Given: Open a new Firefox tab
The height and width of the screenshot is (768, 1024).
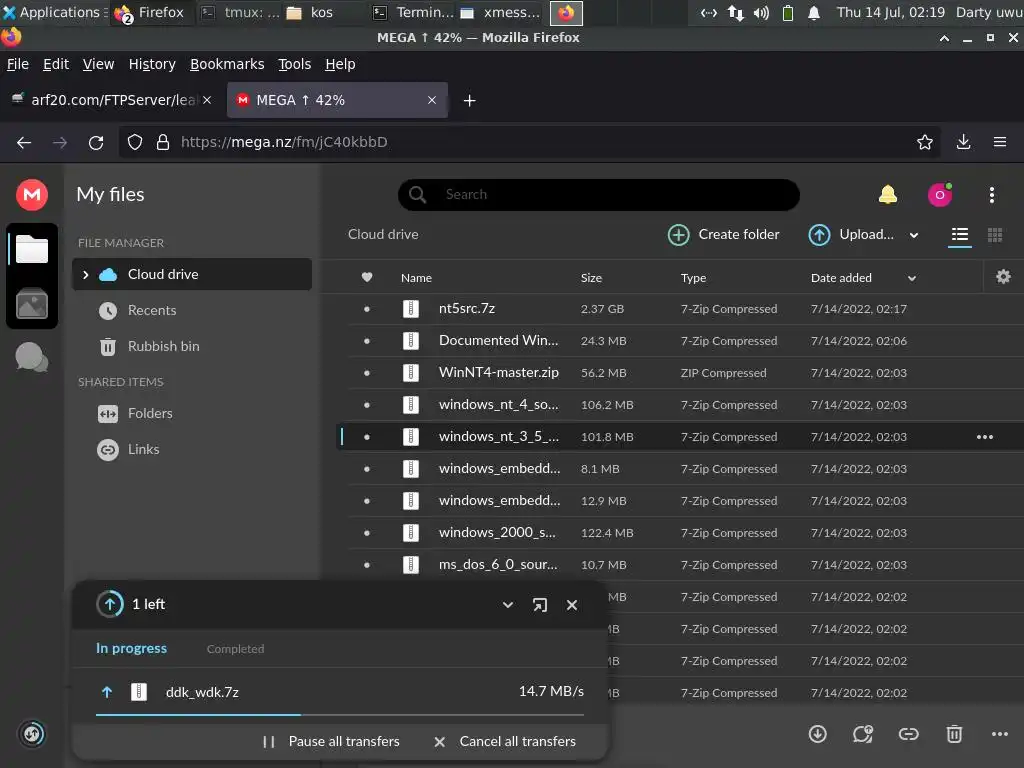Looking at the screenshot, I should click(x=470, y=101).
